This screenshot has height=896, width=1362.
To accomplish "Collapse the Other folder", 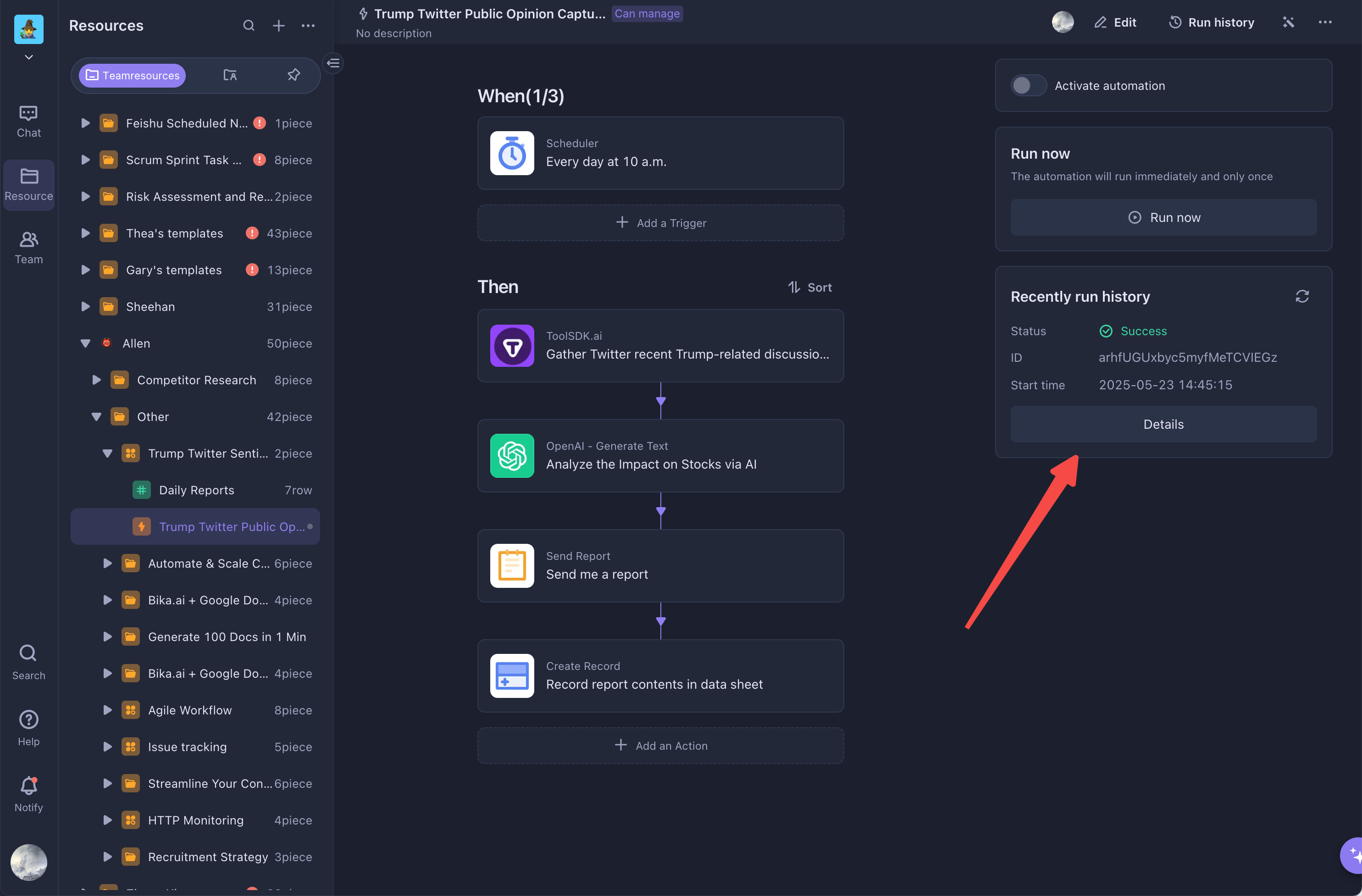I will [x=97, y=416].
